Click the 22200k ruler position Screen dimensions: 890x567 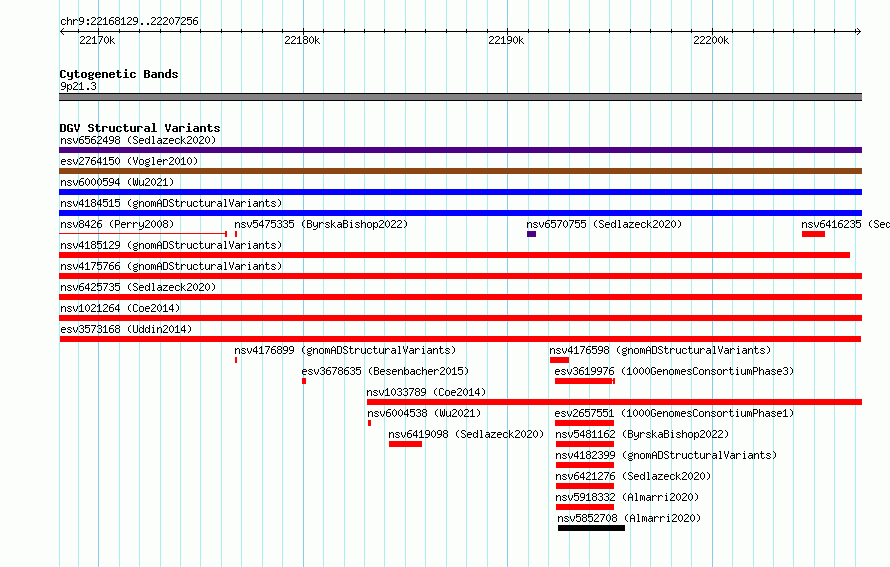(711, 40)
